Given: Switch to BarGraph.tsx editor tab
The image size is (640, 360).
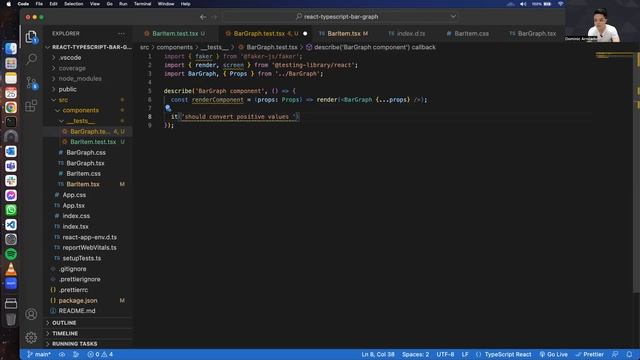Looking at the screenshot, I should pos(536,33).
